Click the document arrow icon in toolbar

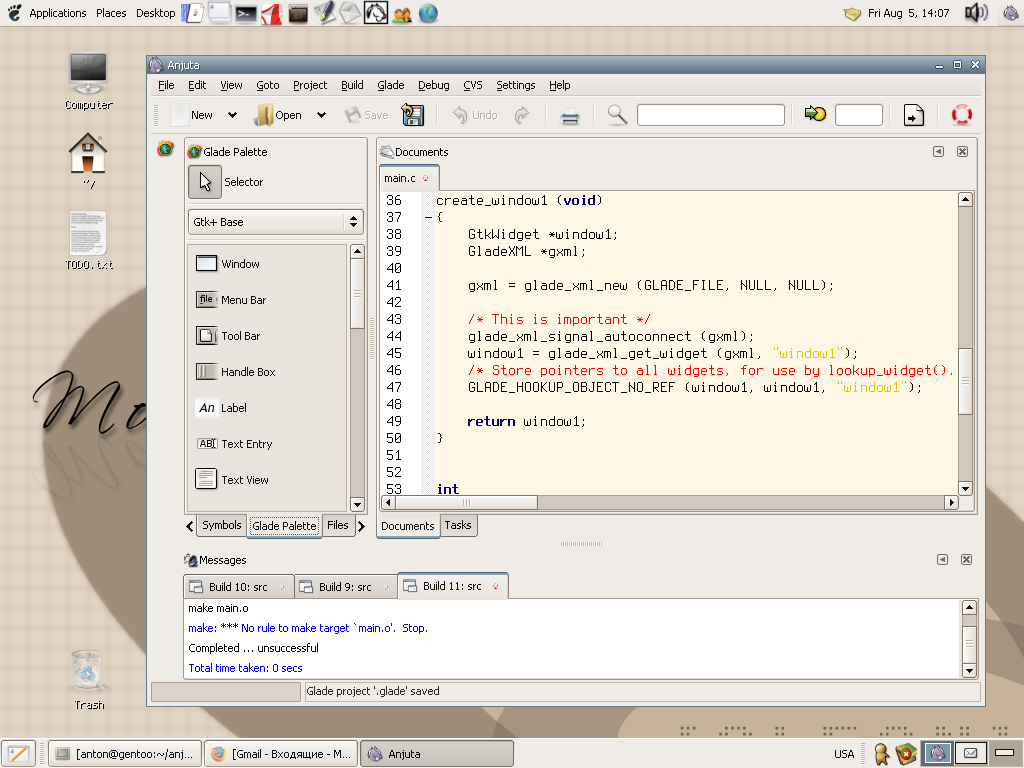click(x=914, y=115)
